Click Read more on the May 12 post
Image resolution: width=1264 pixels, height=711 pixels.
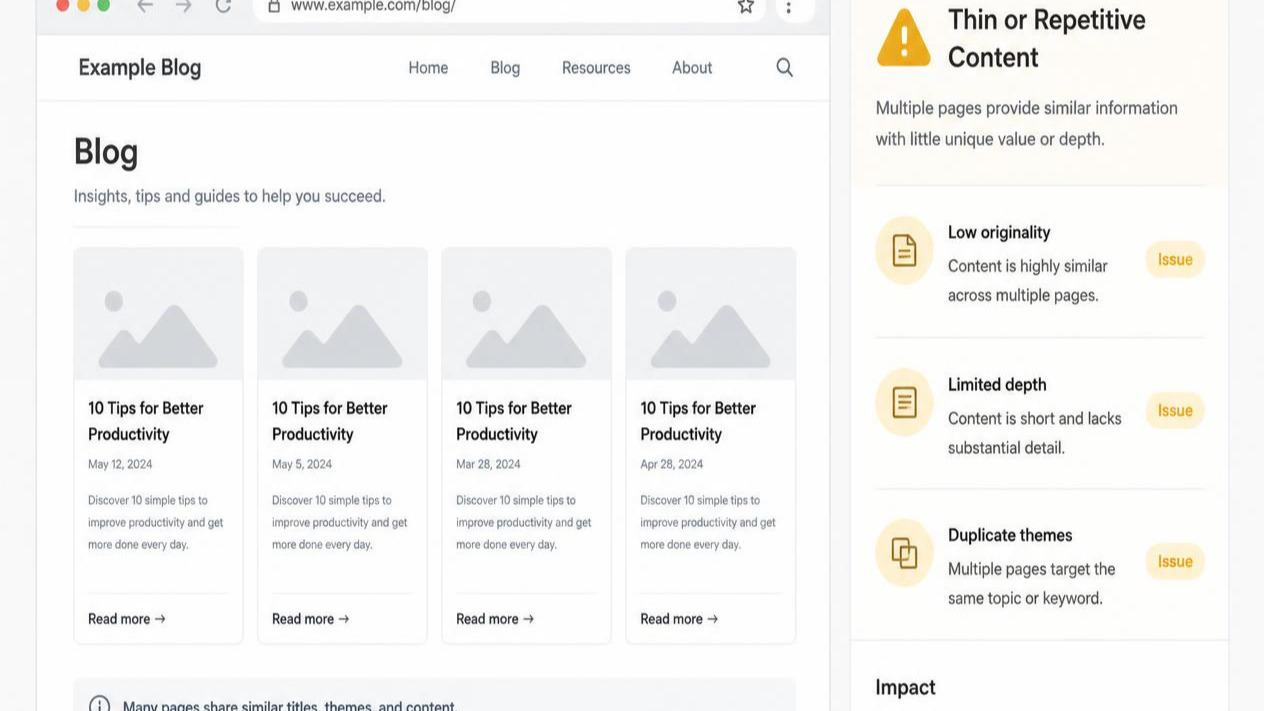(x=127, y=619)
